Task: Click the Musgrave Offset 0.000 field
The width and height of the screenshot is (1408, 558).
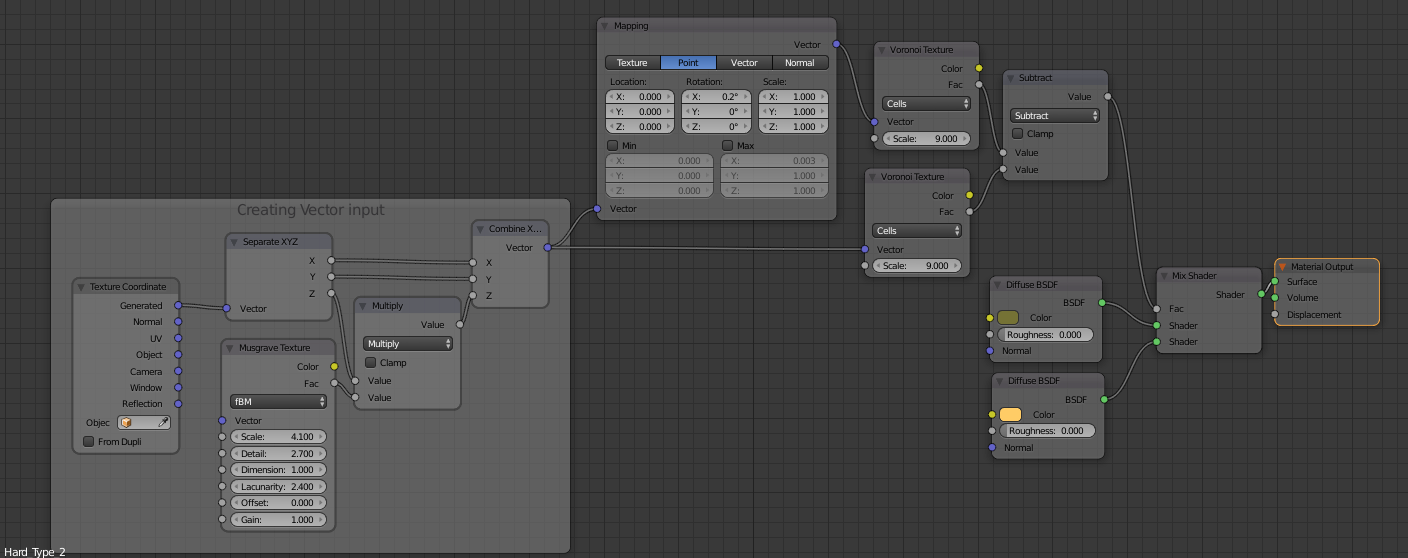Action: pyautogui.click(x=278, y=503)
